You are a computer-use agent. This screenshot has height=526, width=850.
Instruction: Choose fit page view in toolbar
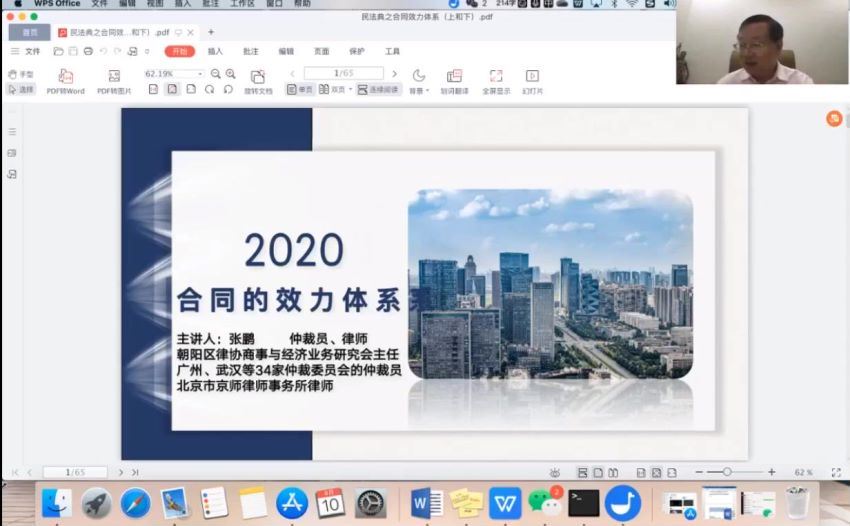click(172, 89)
